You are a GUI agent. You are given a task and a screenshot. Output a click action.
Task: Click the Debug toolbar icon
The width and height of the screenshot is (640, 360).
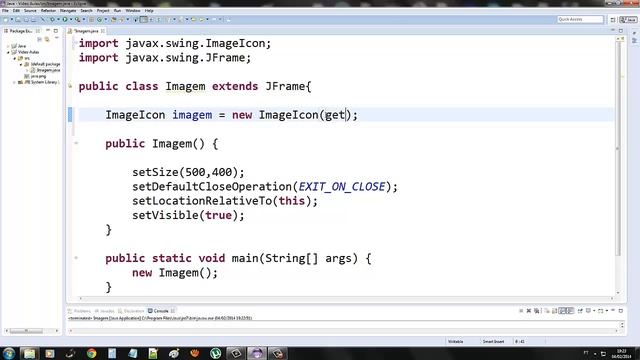point(52,19)
